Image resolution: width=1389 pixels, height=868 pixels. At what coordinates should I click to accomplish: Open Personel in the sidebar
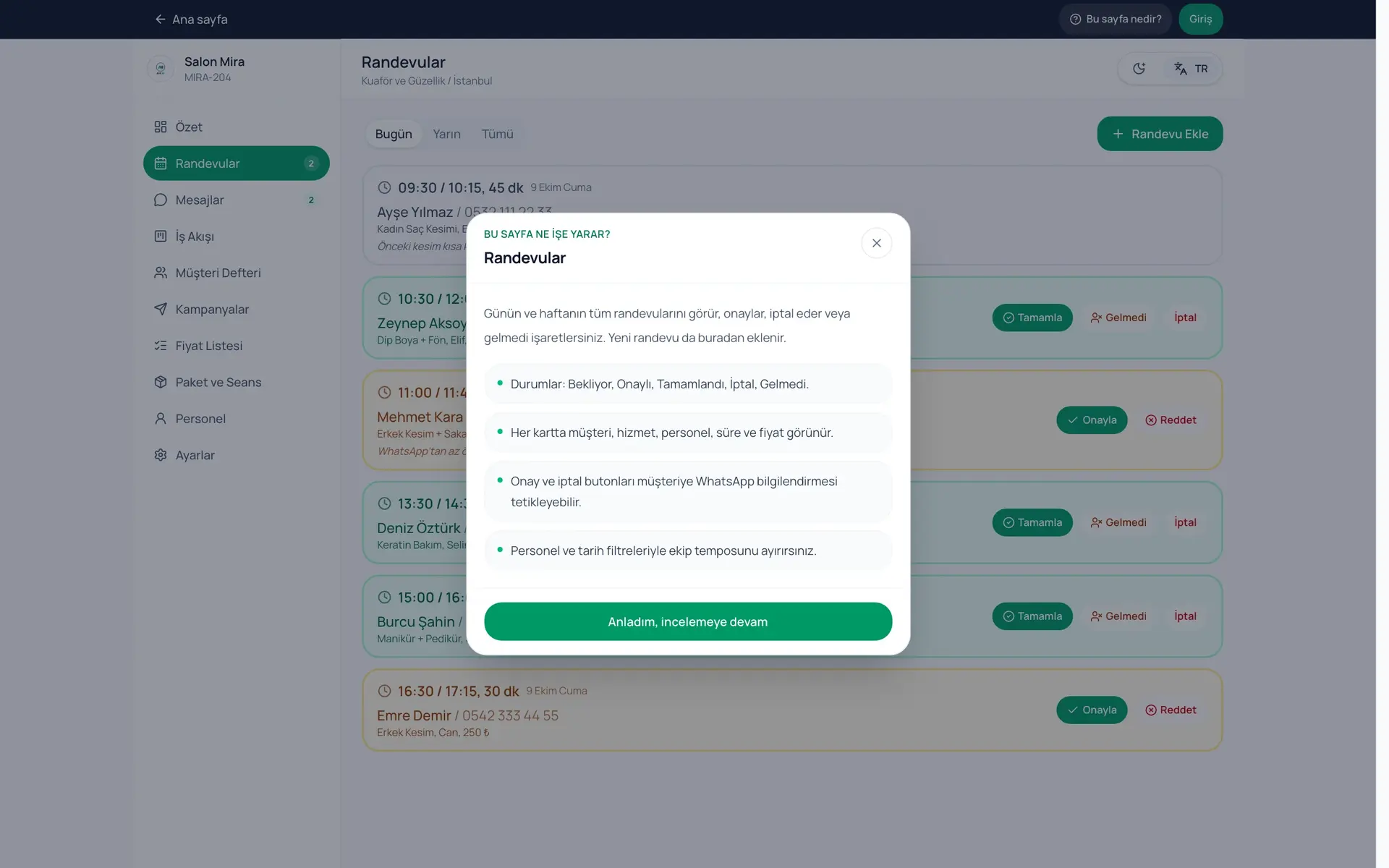tap(236, 419)
